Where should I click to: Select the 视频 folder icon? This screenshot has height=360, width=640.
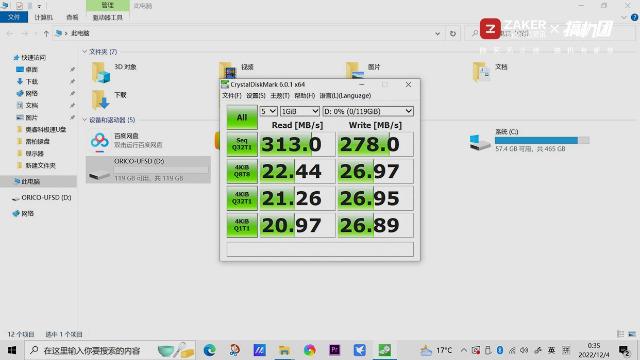(228, 70)
